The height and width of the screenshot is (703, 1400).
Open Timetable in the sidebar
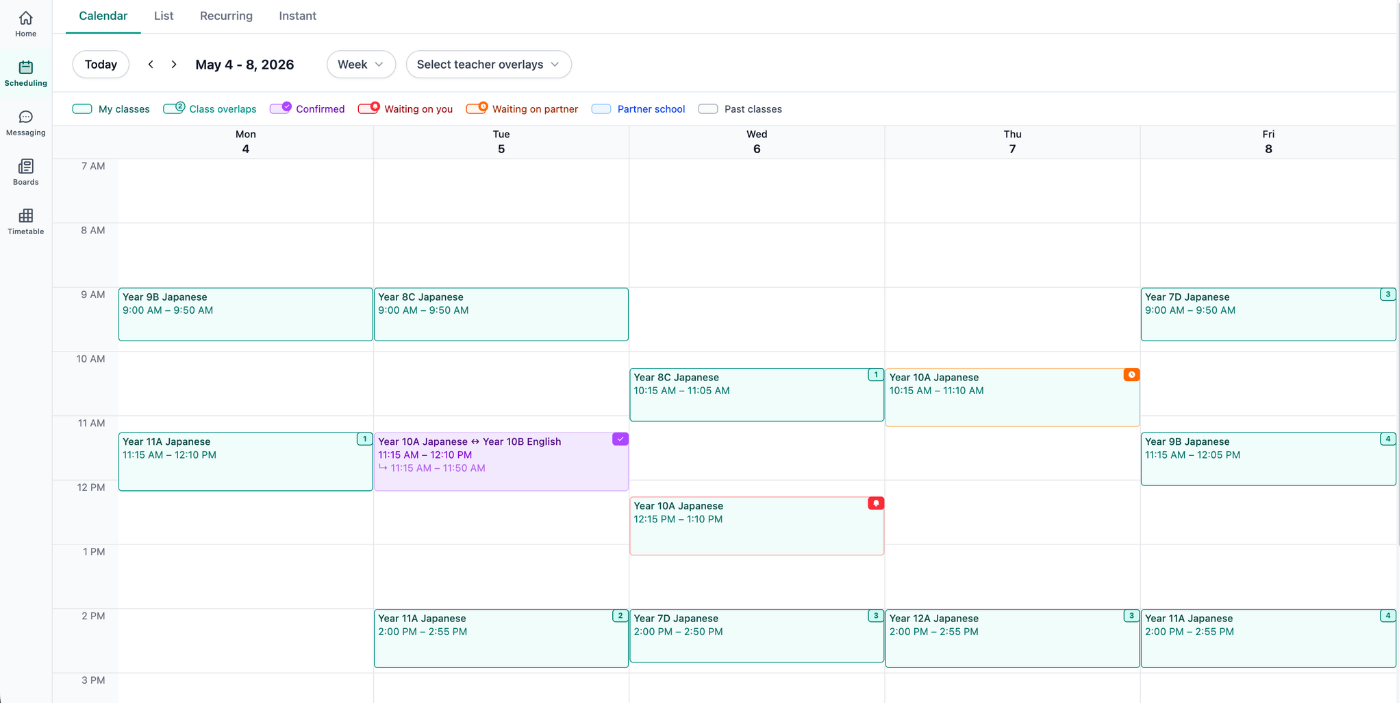[x=26, y=221]
